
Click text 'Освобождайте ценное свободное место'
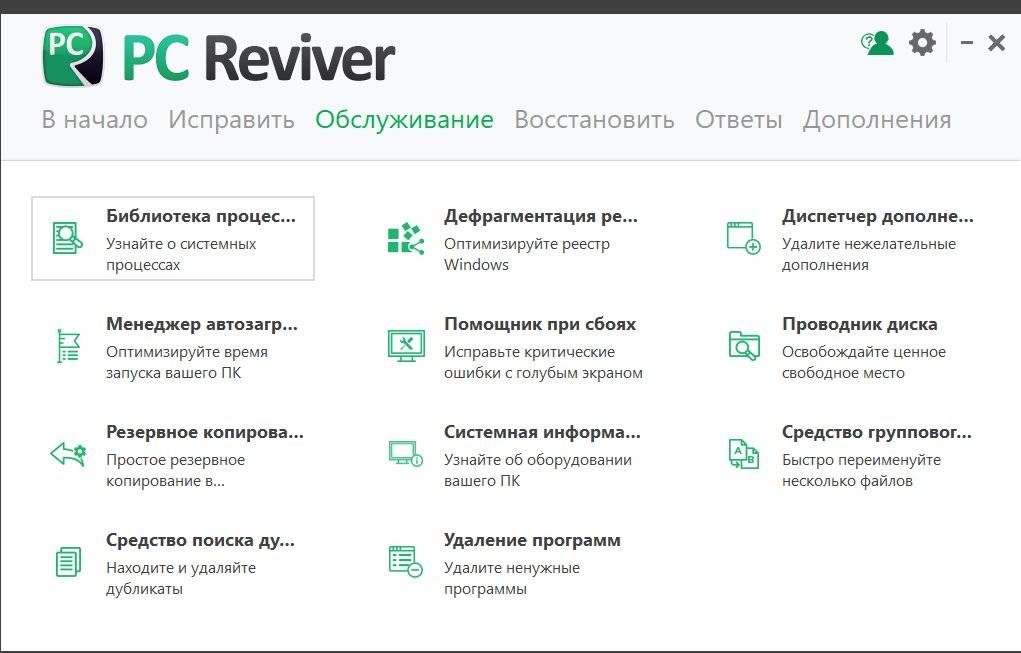coord(863,363)
